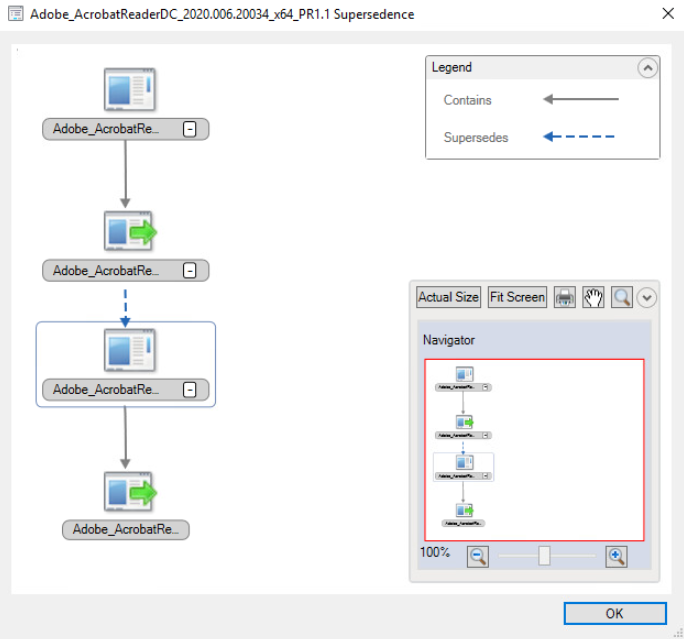Click OK to close the dialog
Screen dimensions: 684x639
point(615,614)
